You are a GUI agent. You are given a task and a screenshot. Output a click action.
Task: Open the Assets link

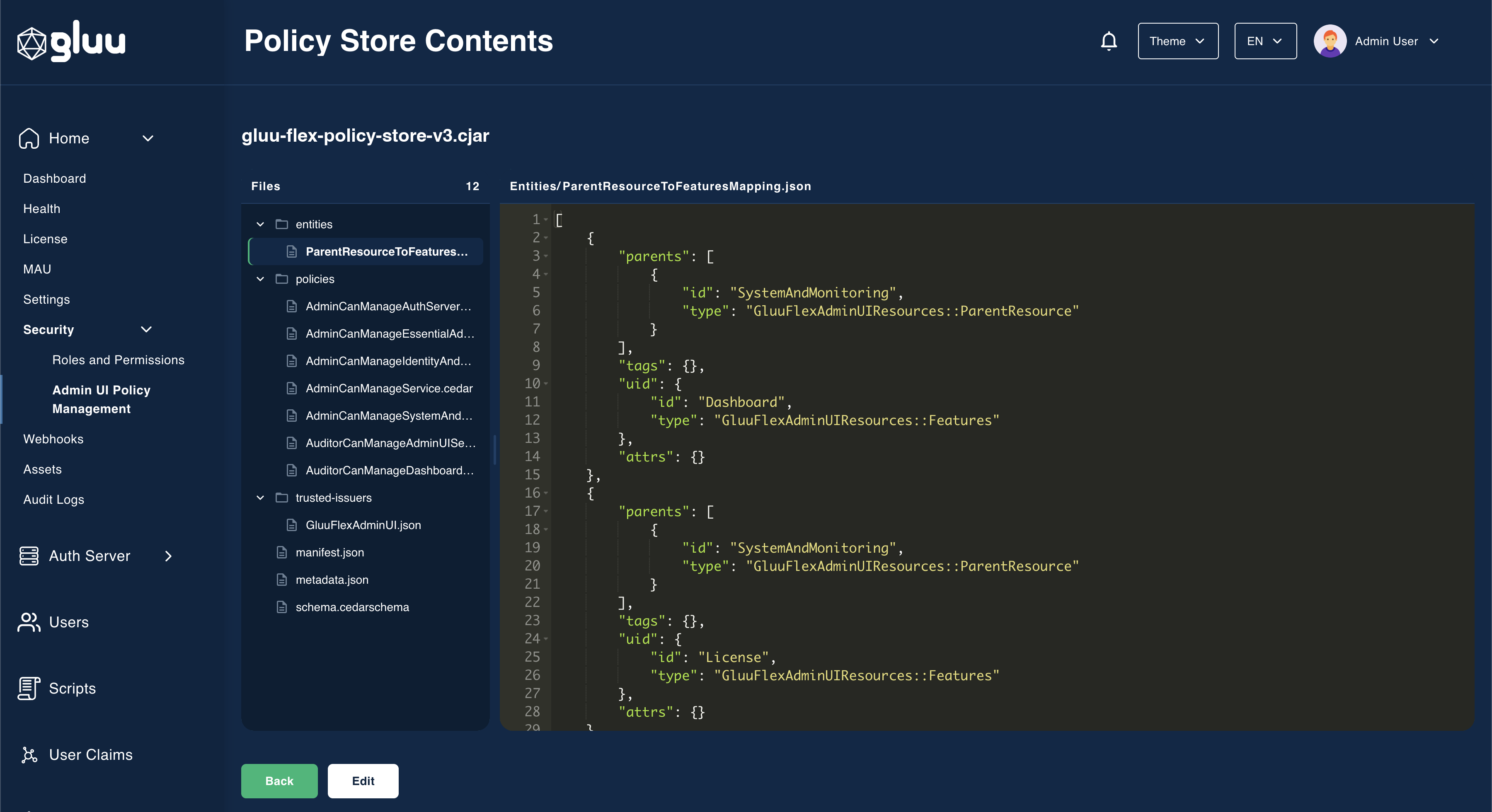pos(42,470)
